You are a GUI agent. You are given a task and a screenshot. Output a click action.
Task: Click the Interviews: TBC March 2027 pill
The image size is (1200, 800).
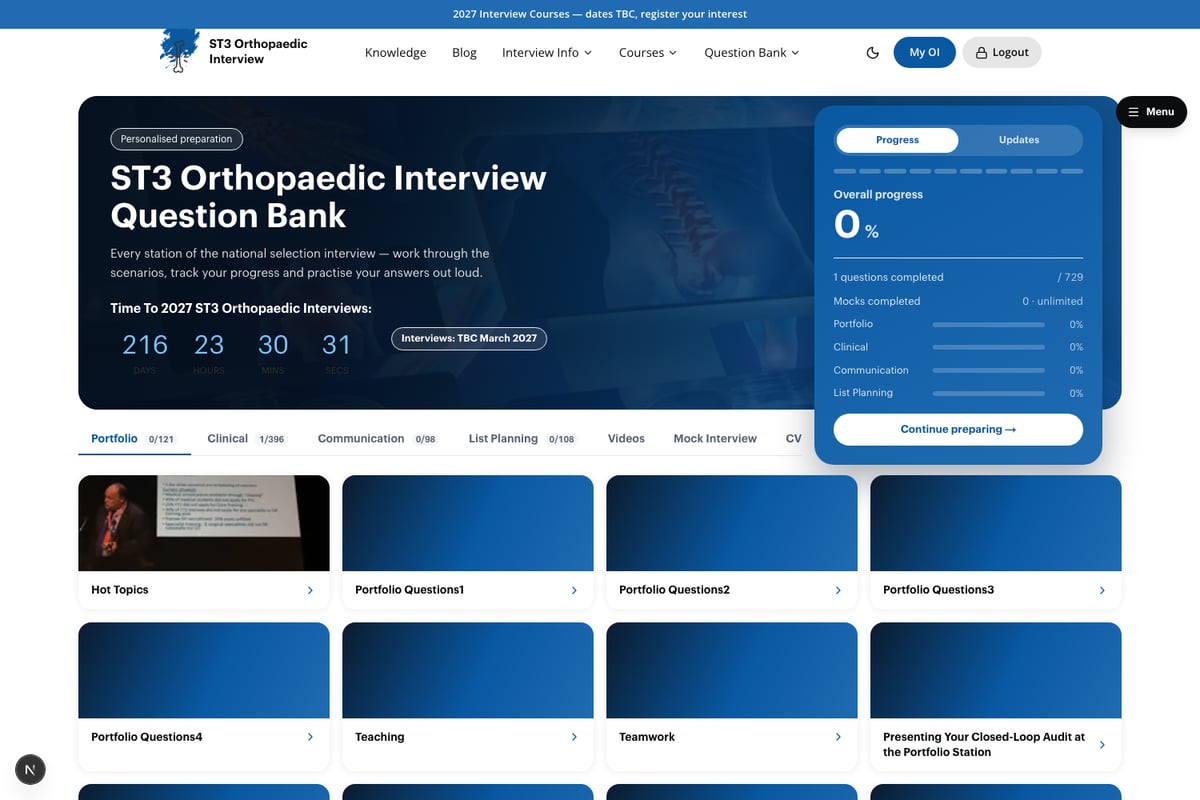(469, 339)
